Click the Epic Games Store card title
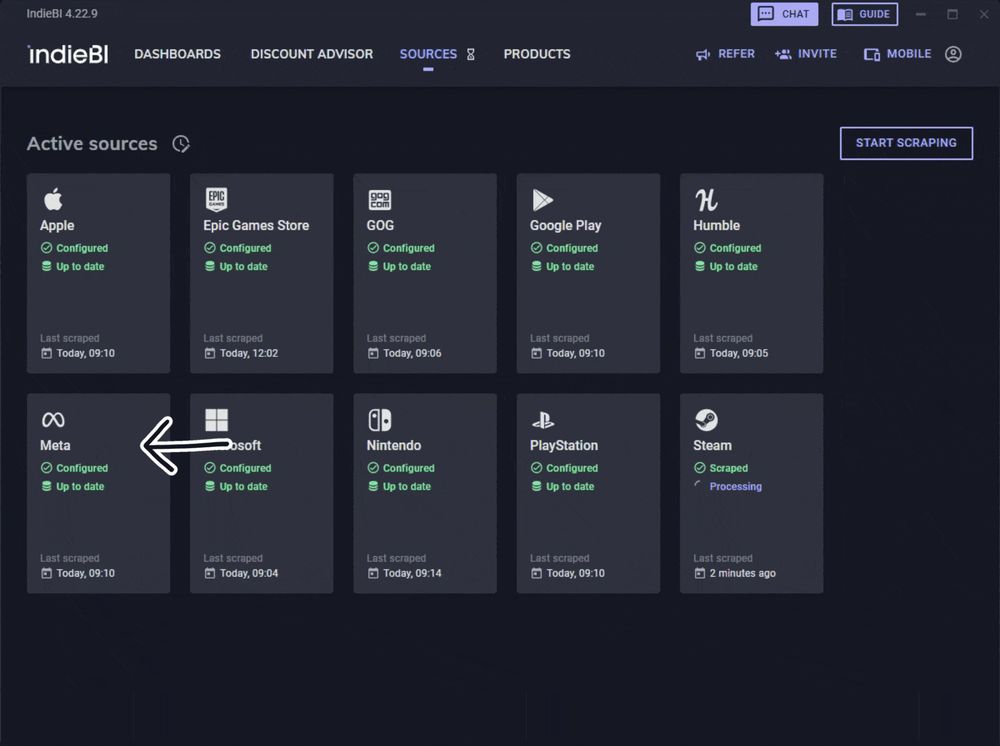 (256, 225)
